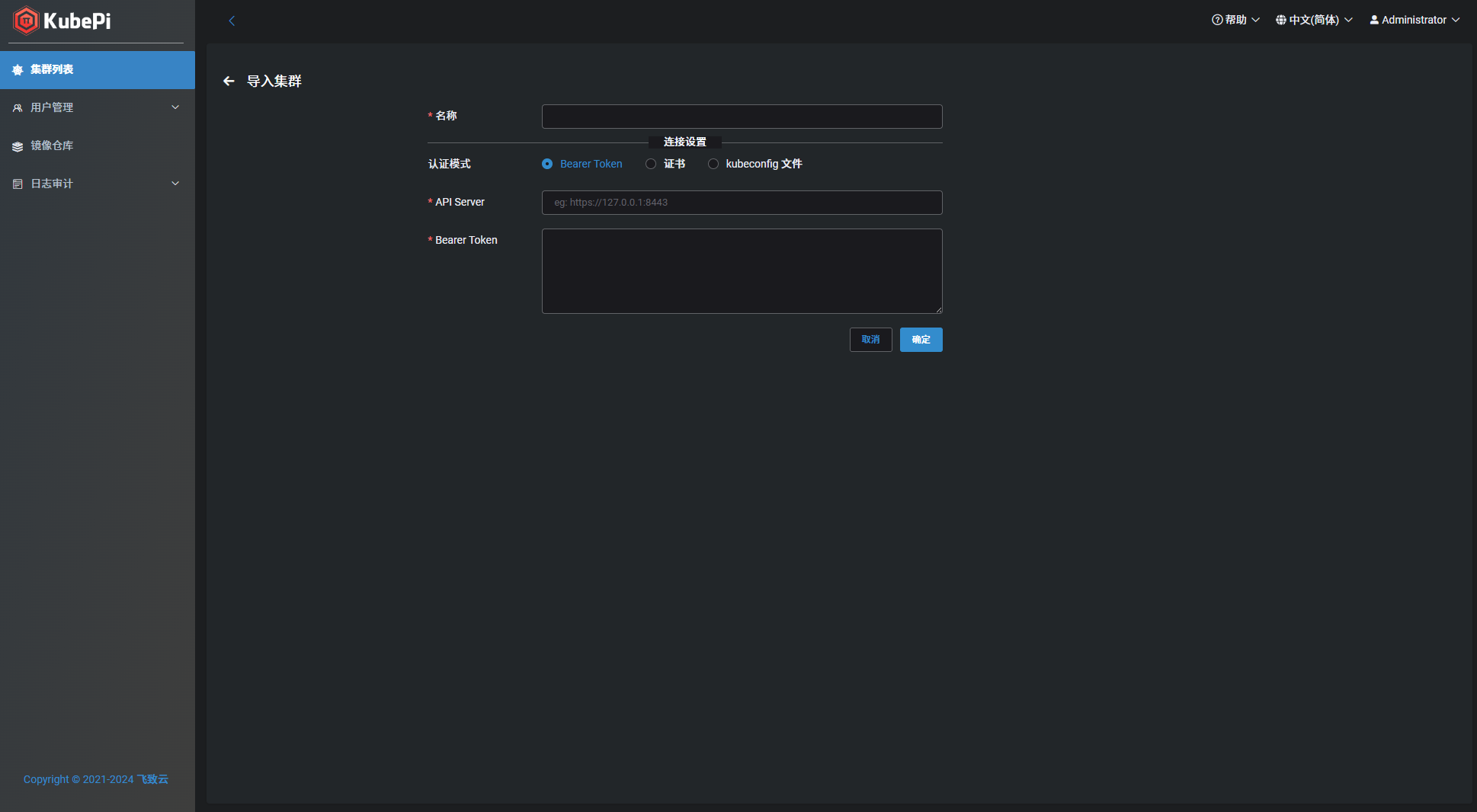Collapse the sidebar with the top chevron
Viewport: 1477px width, 812px height.
[x=232, y=21]
